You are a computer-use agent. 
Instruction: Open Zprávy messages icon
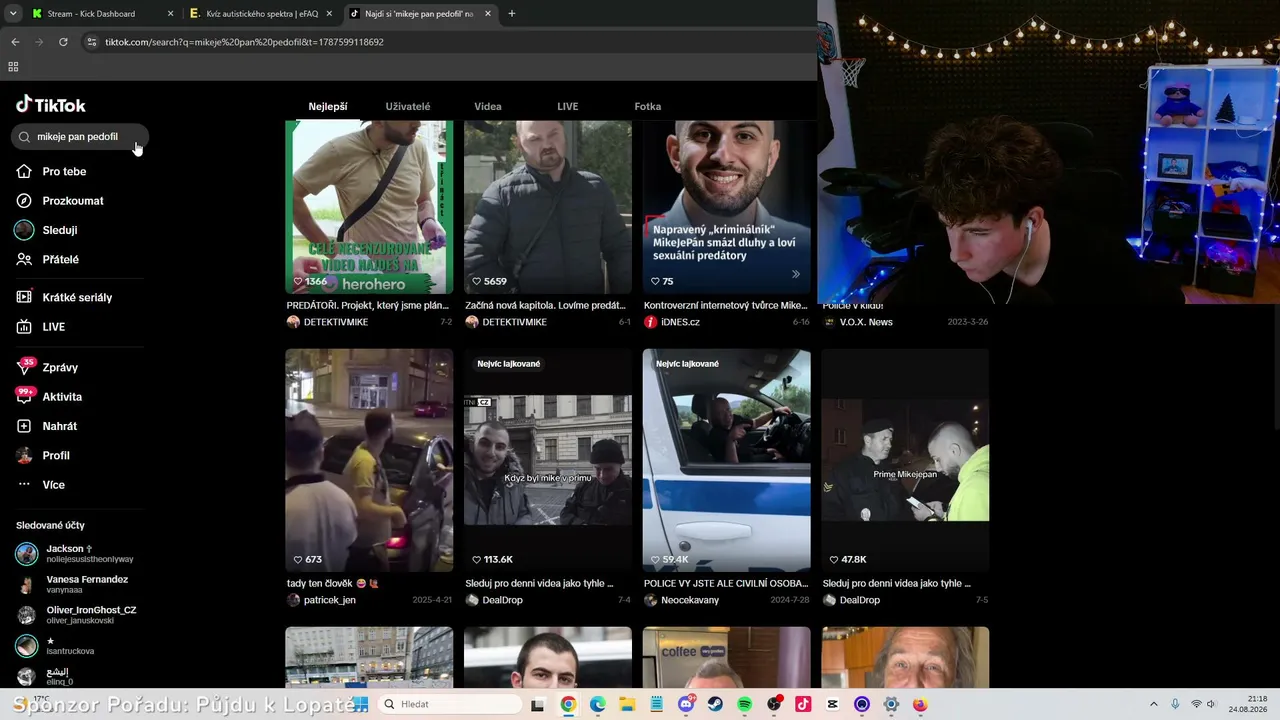(24, 367)
